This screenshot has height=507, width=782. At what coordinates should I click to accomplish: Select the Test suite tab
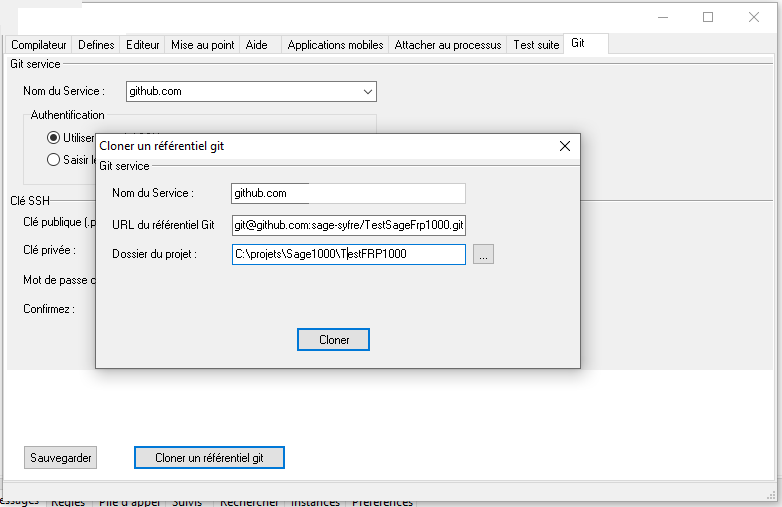pyautogui.click(x=536, y=45)
